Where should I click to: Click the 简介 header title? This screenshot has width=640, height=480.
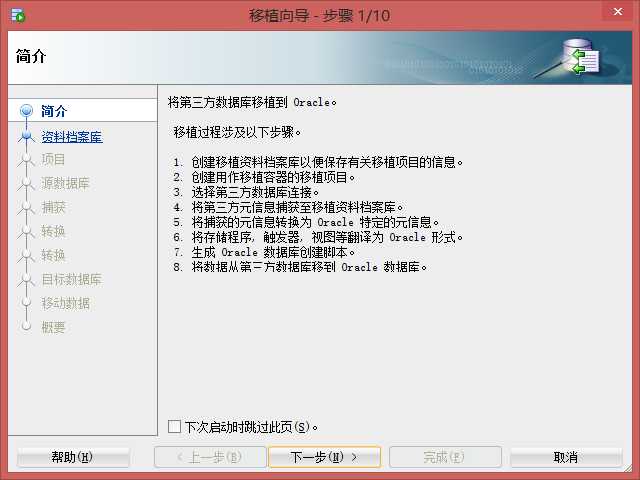(31, 56)
